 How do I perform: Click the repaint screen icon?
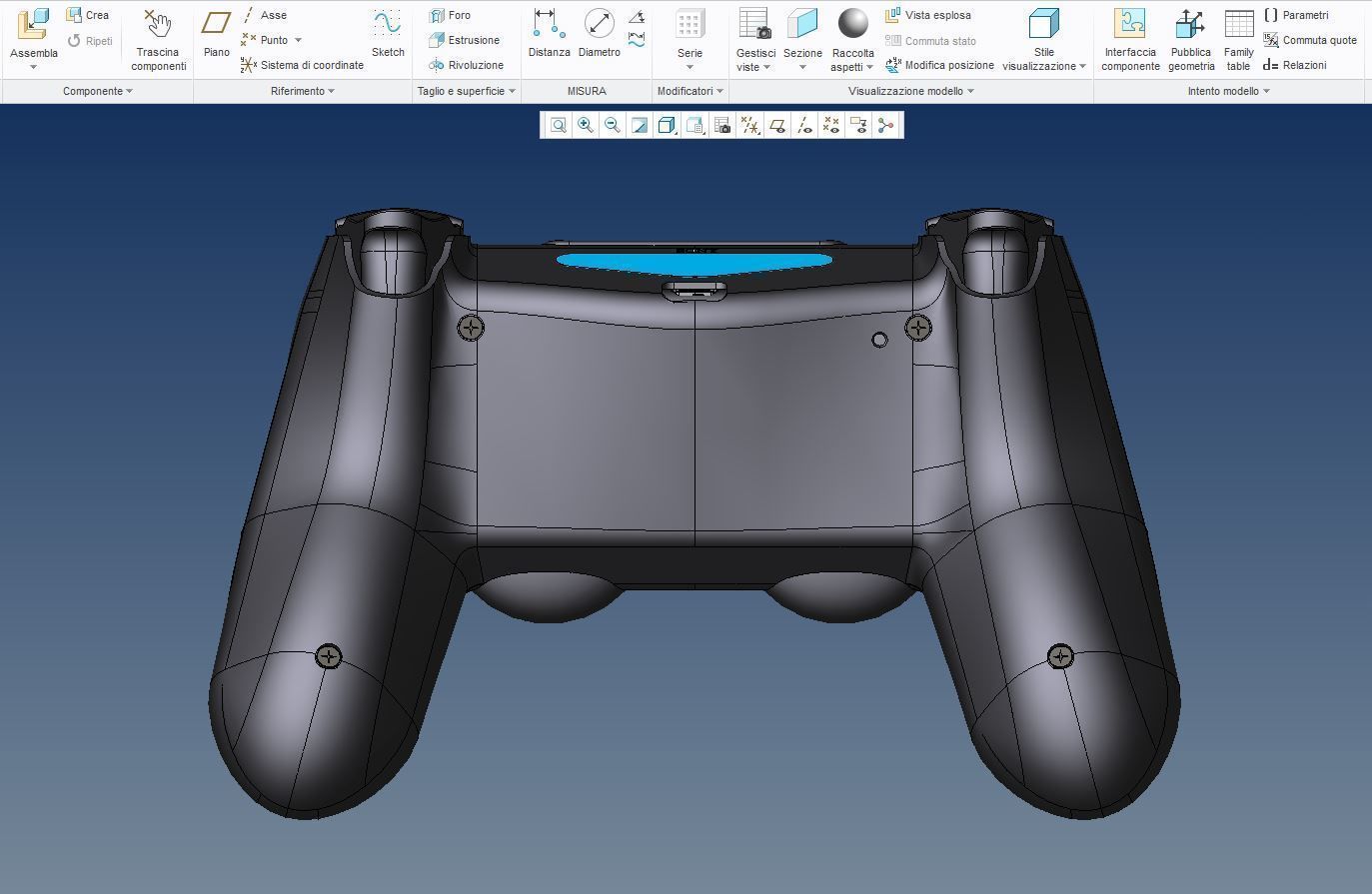coord(640,125)
